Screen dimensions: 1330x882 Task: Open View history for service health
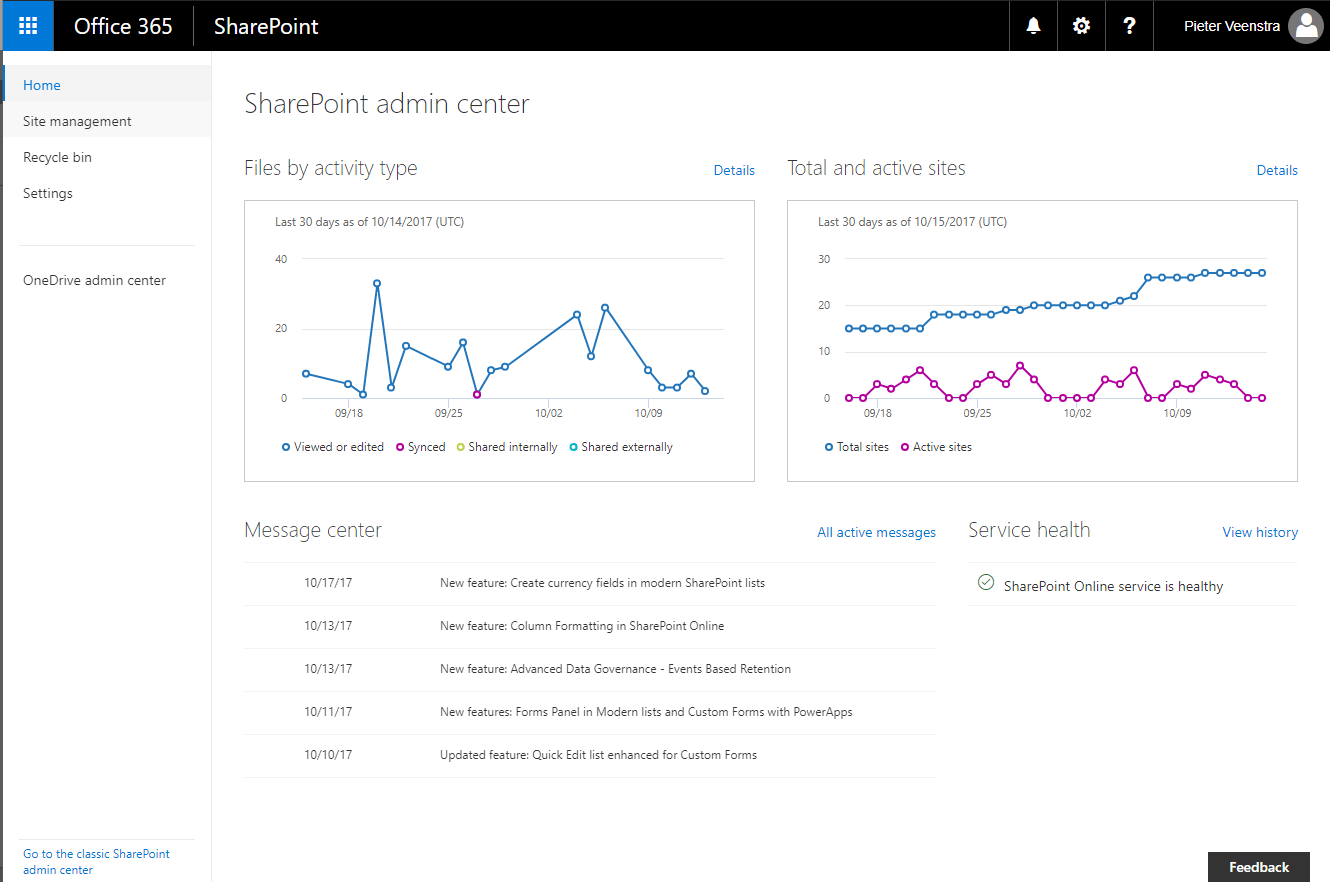(1260, 532)
